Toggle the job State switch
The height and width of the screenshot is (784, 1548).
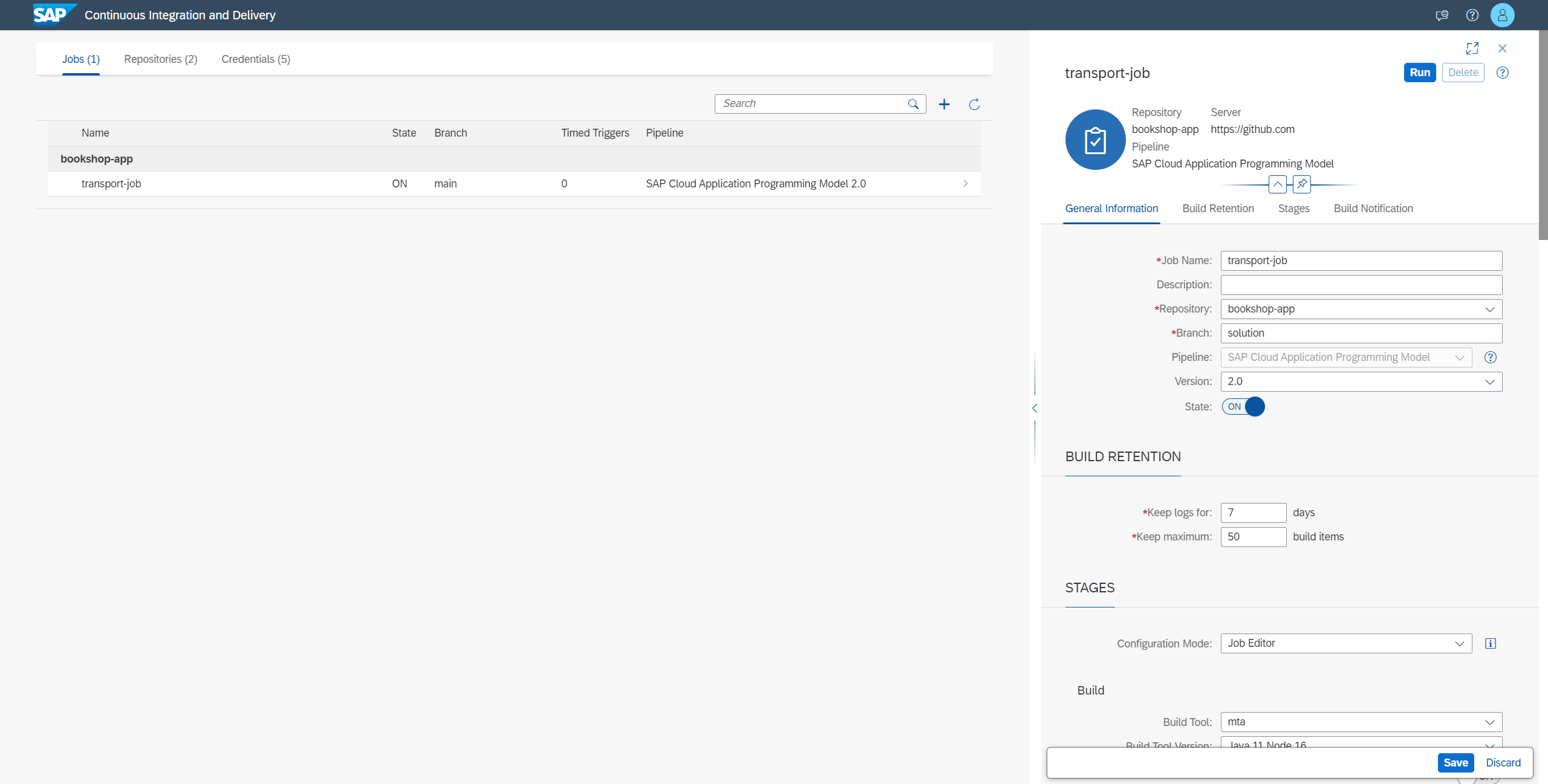[x=1243, y=407]
